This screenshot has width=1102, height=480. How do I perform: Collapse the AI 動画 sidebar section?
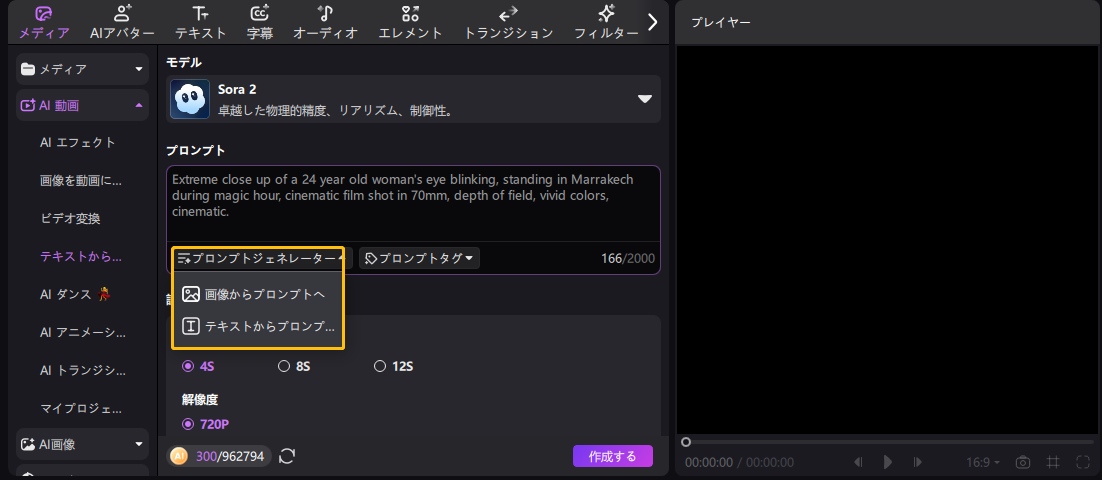coord(82,105)
